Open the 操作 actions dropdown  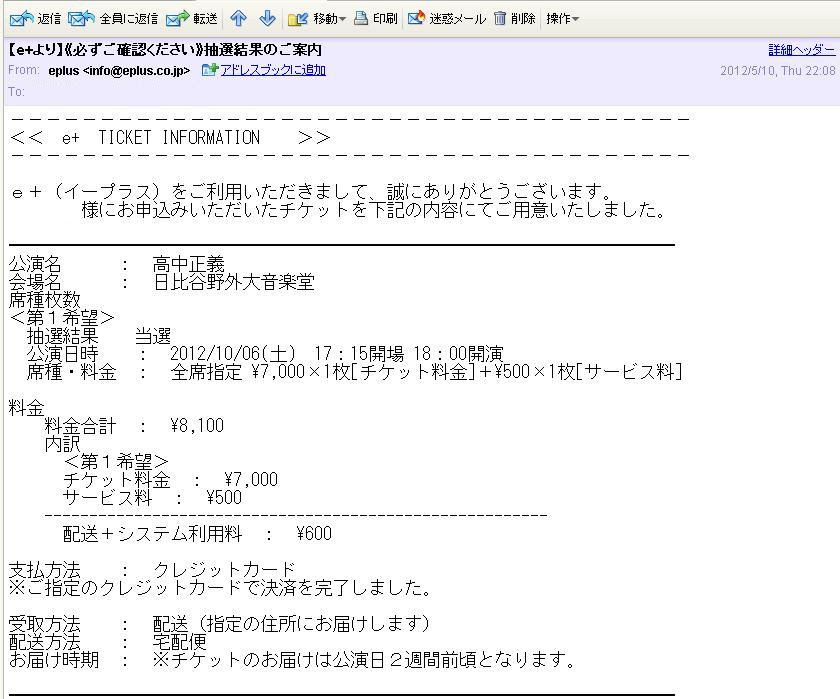click(x=562, y=19)
